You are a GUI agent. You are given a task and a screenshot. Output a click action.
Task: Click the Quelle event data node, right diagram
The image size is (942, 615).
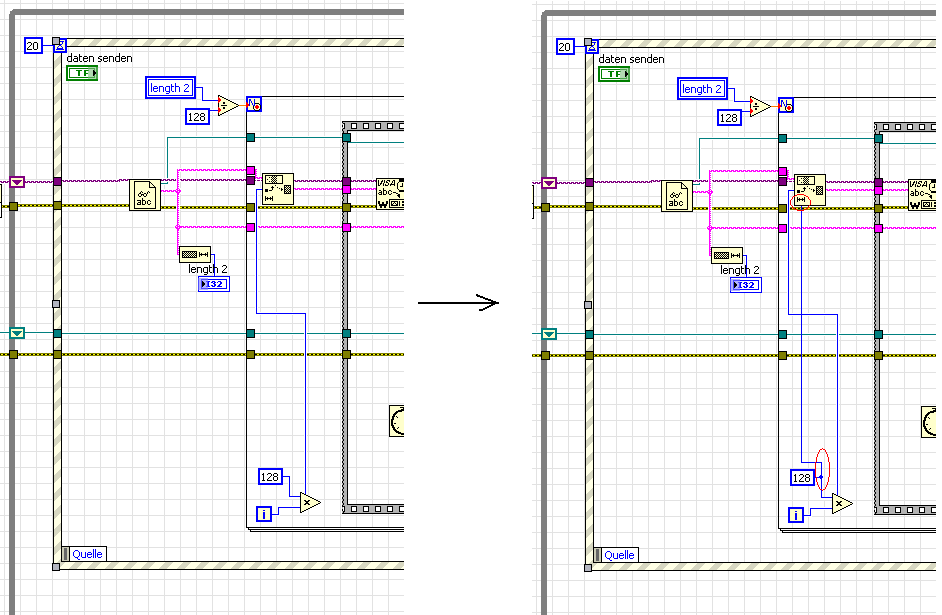click(617, 555)
